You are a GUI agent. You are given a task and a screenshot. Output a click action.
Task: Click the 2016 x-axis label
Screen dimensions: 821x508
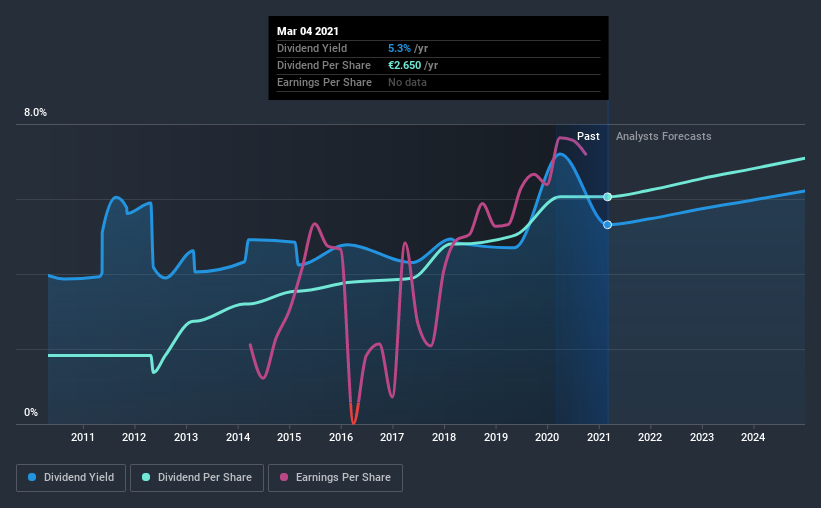[x=341, y=437]
